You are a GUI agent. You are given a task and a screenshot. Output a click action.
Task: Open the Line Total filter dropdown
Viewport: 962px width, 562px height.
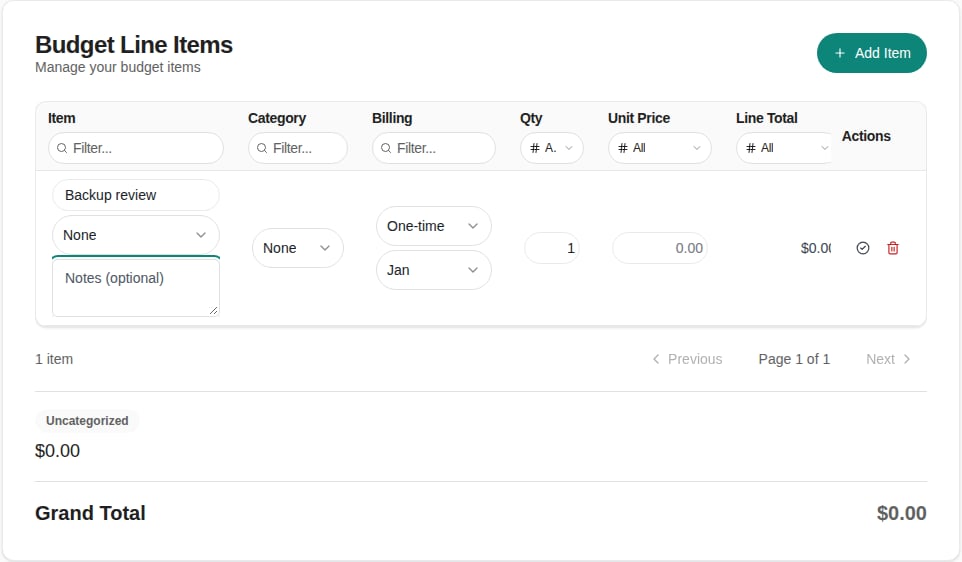(785, 148)
